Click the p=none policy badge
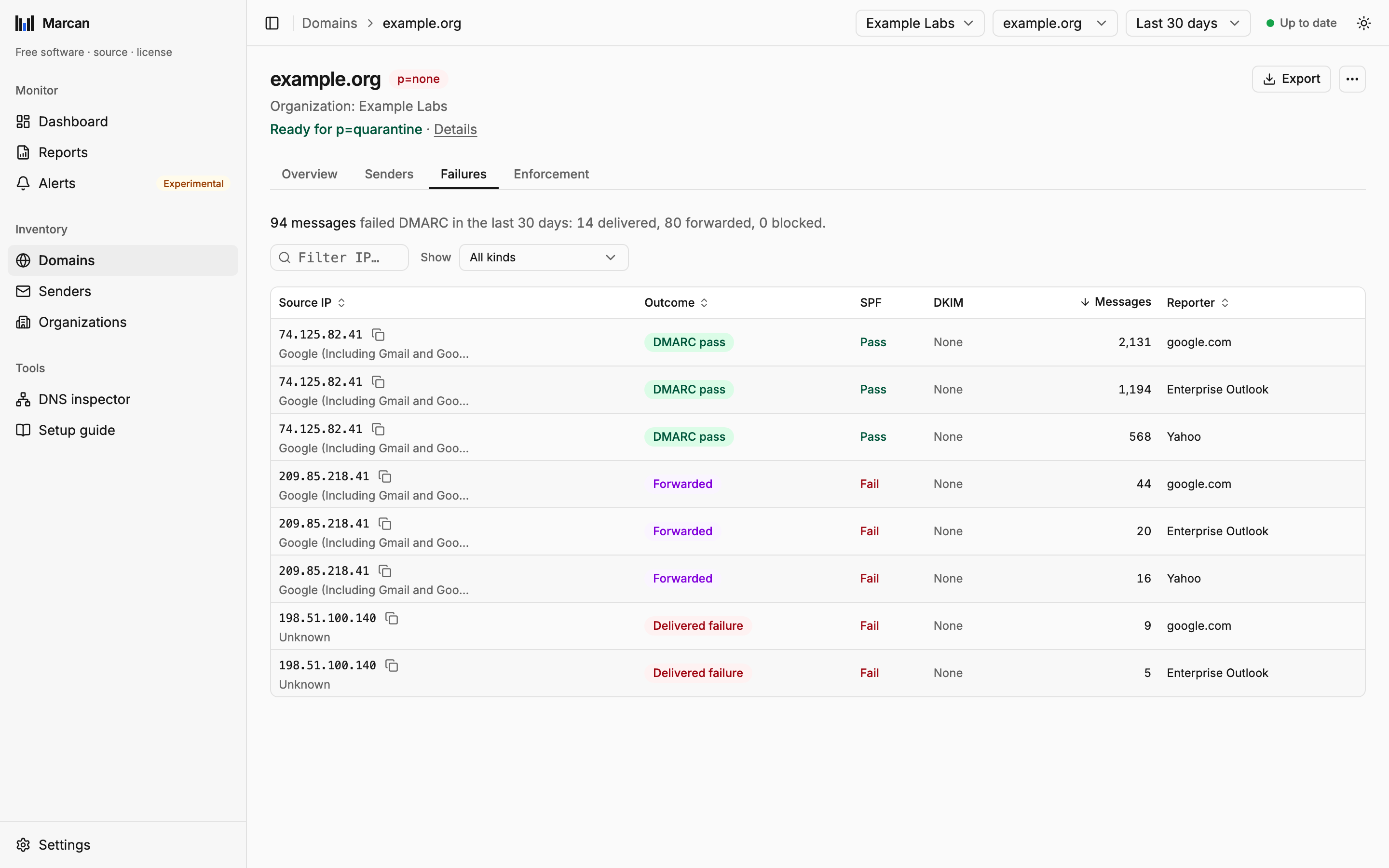 tap(418, 79)
